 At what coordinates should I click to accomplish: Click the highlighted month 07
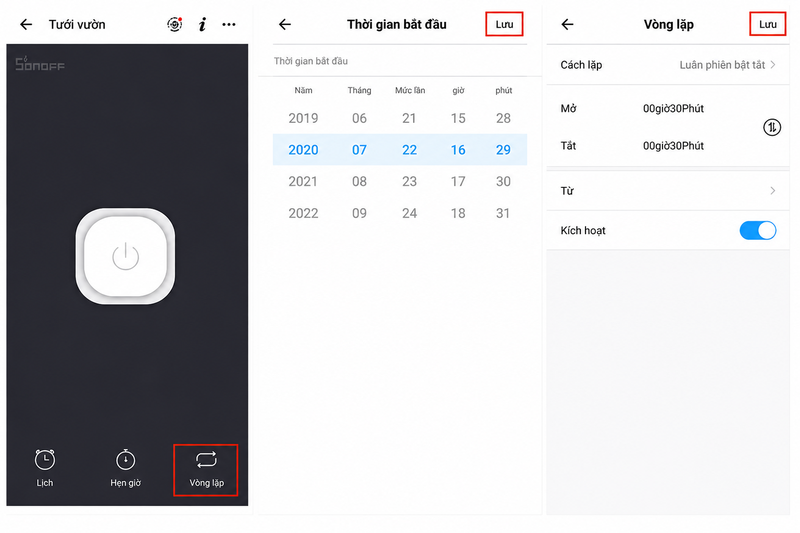(x=359, y=150)
